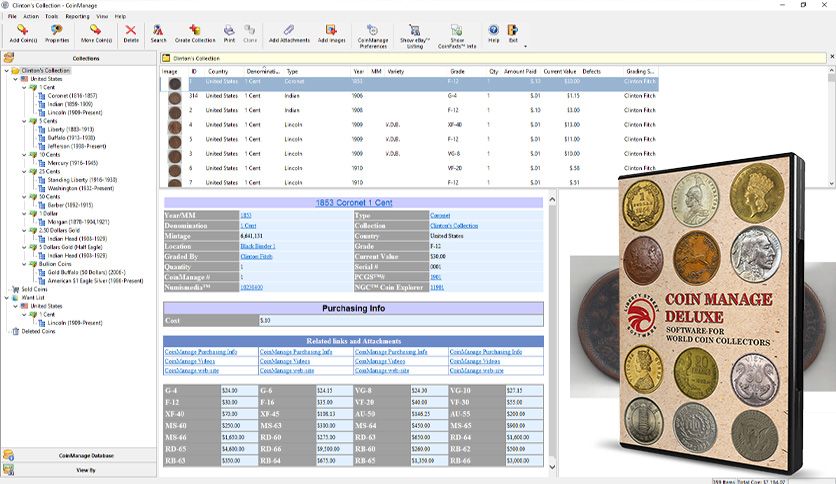This screenshot has height=484, width=836.
Task: Open the File menu
Action: coord(12,17)
